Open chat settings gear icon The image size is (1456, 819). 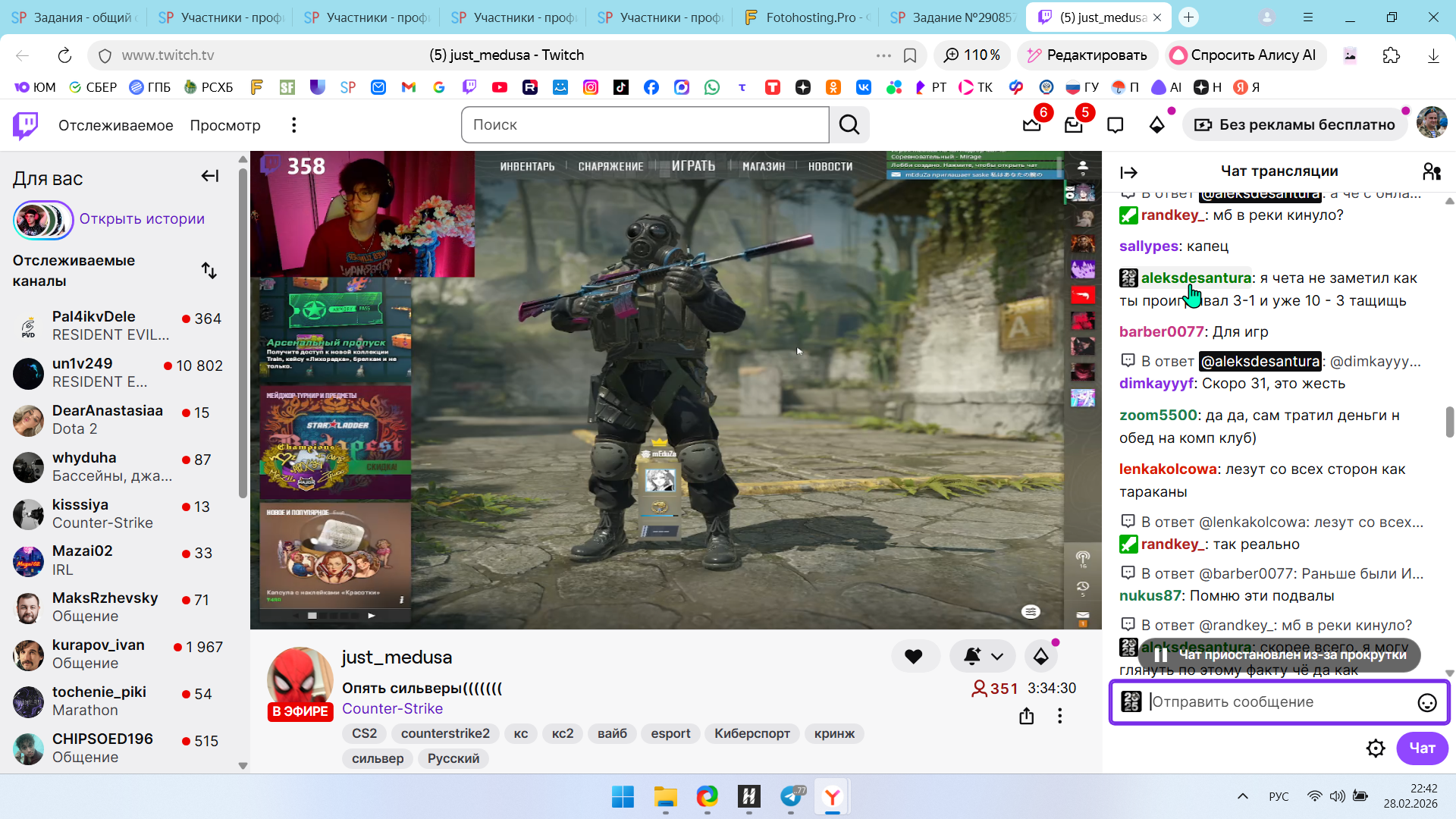pos(1376,748)
